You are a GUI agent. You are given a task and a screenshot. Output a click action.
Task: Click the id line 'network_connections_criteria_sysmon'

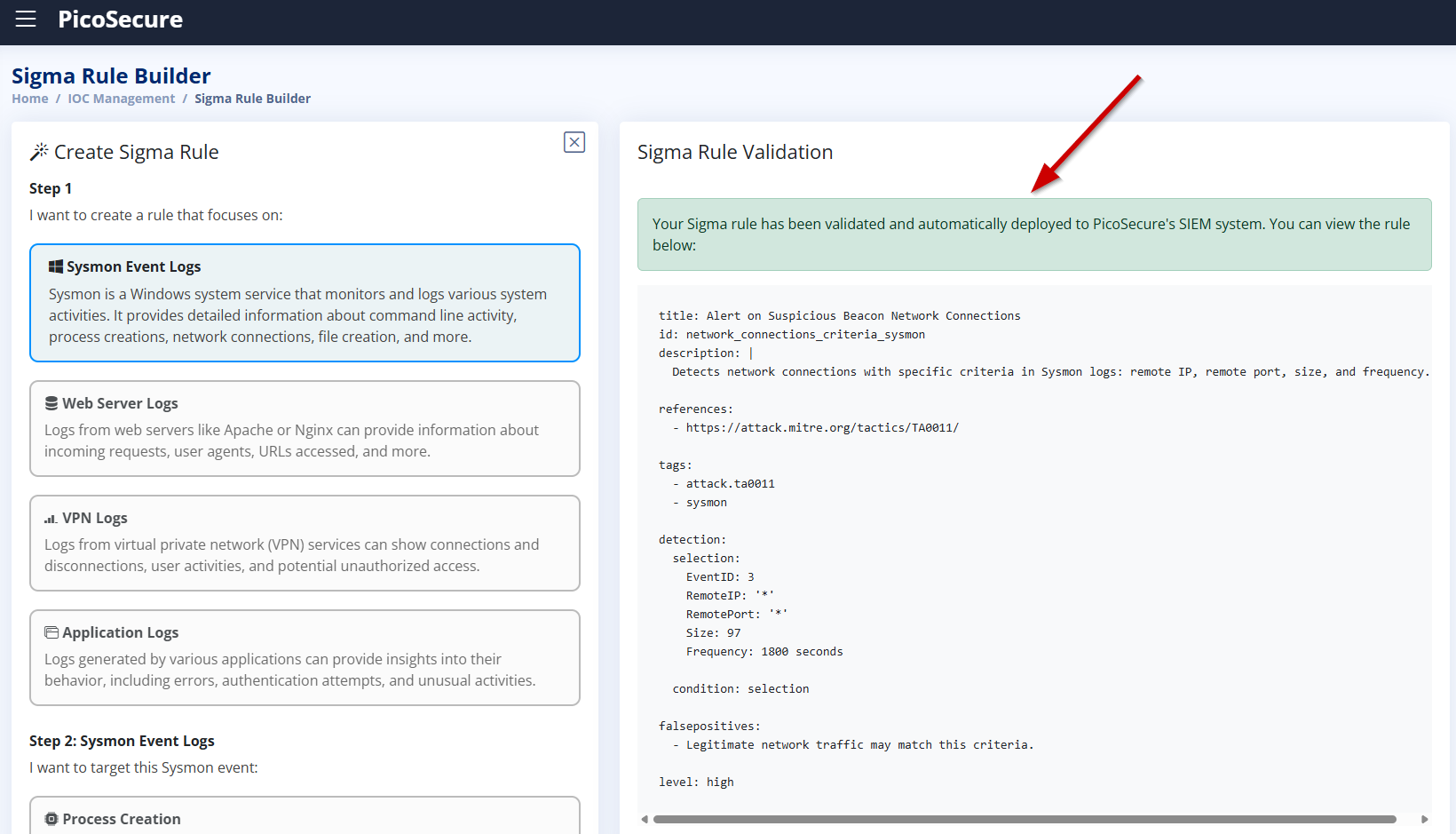click(792, 335)
